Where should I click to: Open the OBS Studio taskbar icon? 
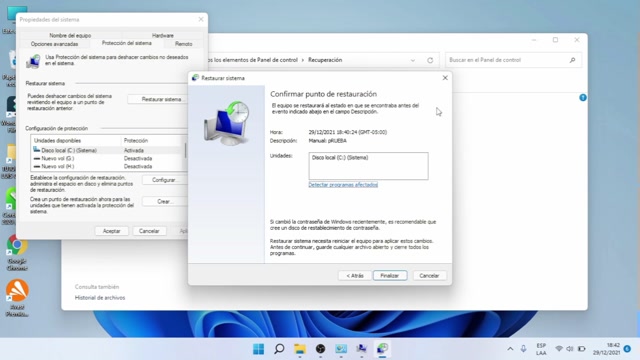click(x=320, y=349)
